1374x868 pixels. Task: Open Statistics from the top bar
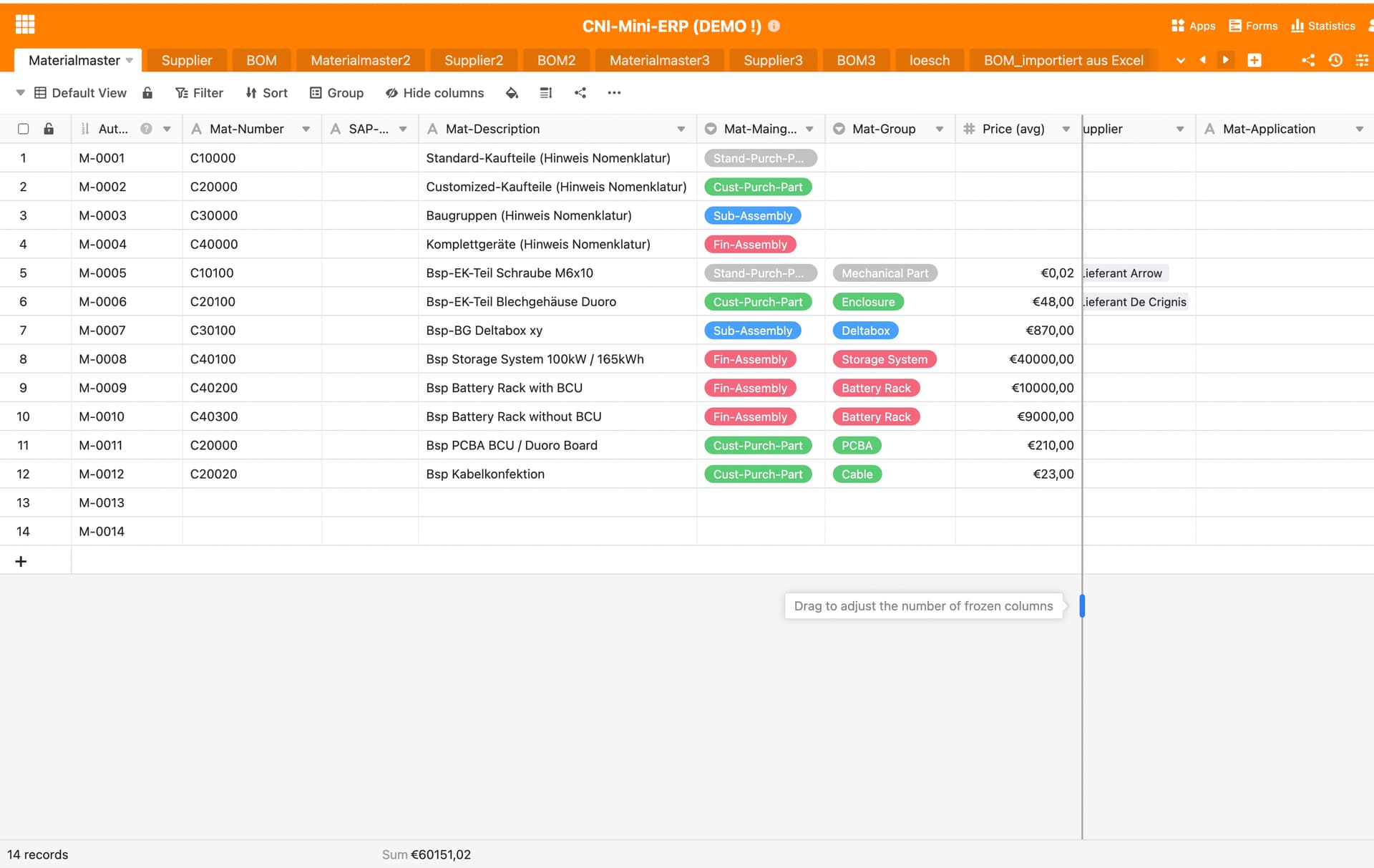click(x=1323, y=26)
